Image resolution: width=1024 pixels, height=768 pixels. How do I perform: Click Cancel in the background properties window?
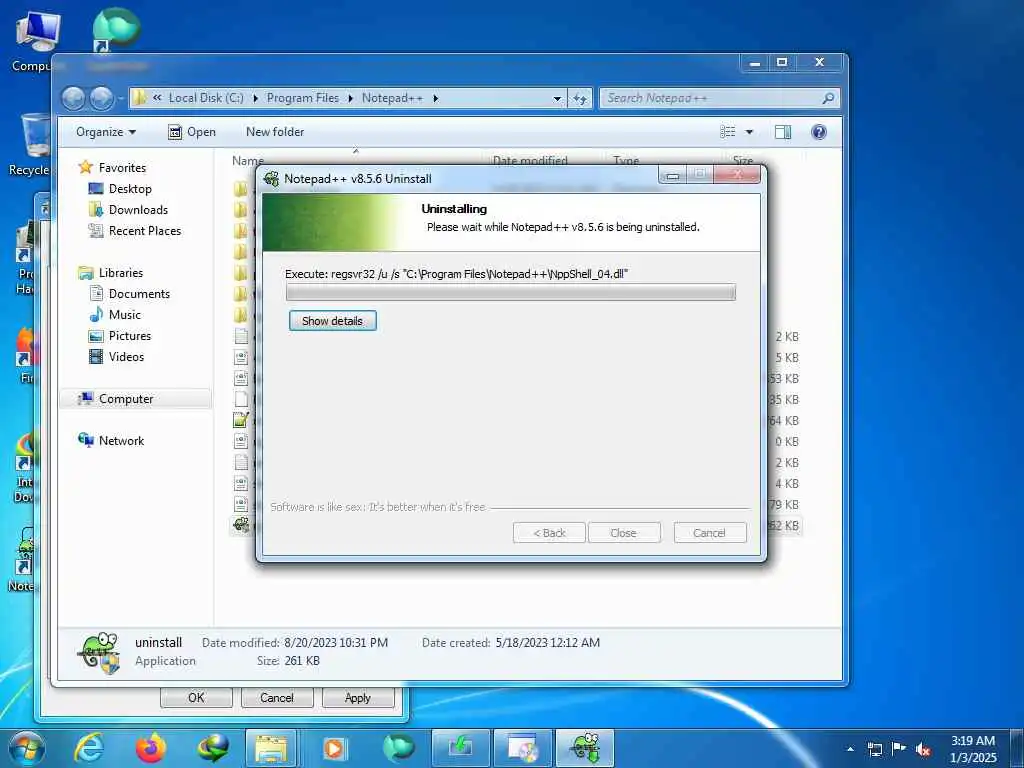pyautogui.click(x=277, y=697)
